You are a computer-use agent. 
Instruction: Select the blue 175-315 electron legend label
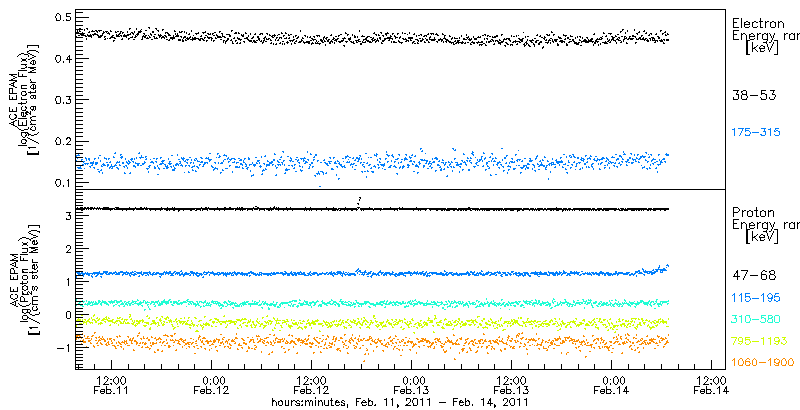point(756,133)
